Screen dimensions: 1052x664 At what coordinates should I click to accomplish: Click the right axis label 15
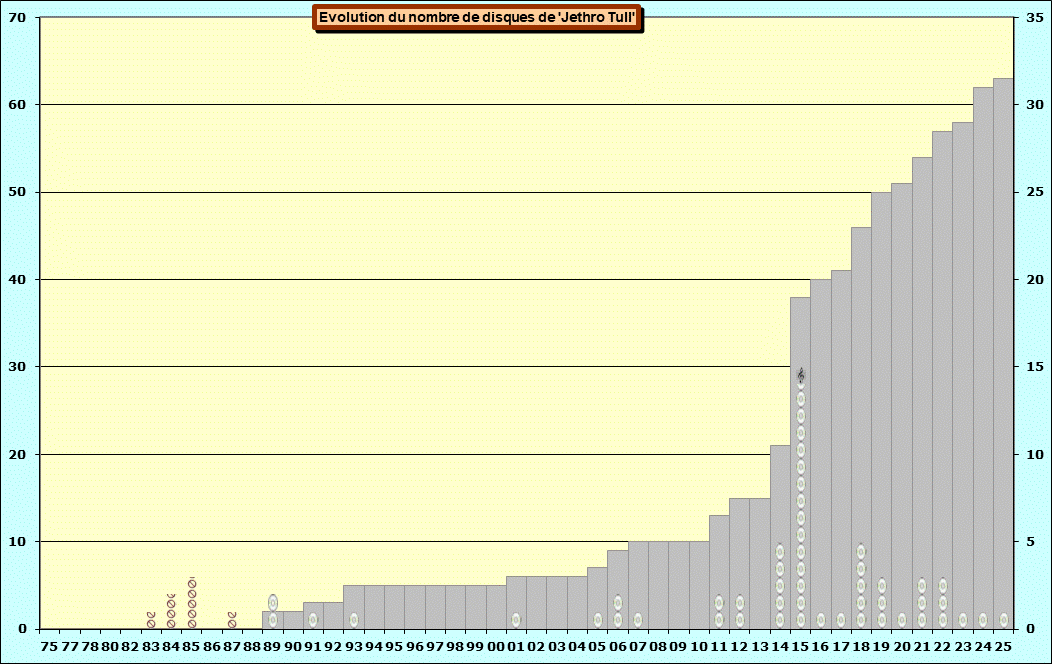(1035, 367)
